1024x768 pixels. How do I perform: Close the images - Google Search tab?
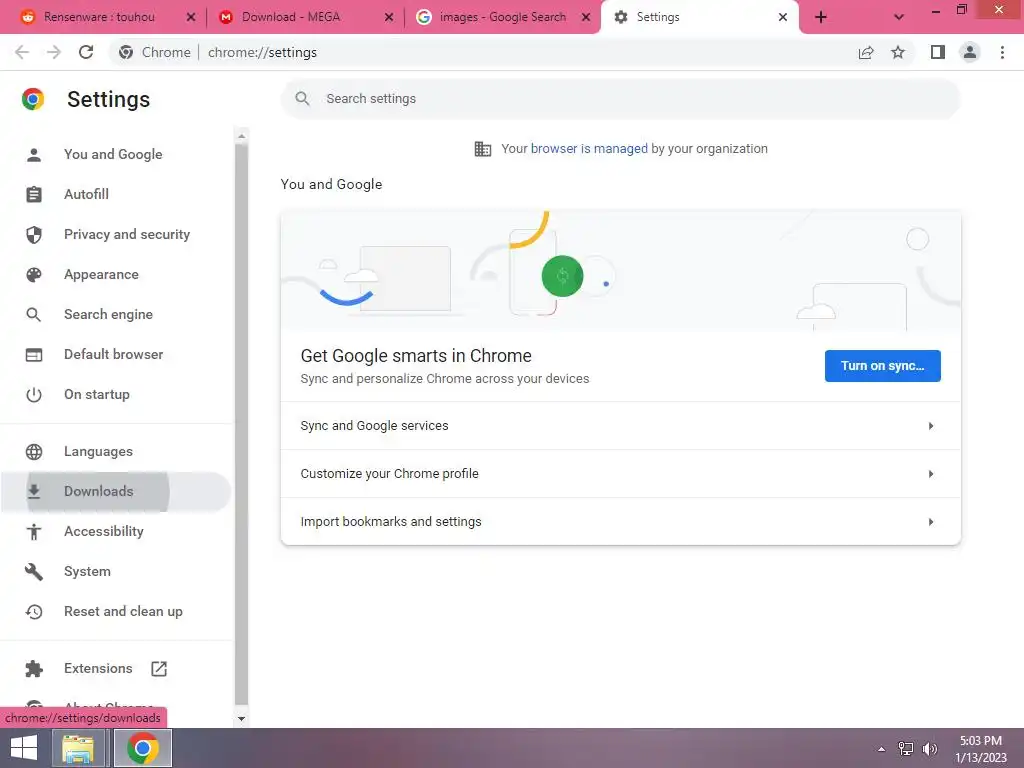click(x=586, y=17)
